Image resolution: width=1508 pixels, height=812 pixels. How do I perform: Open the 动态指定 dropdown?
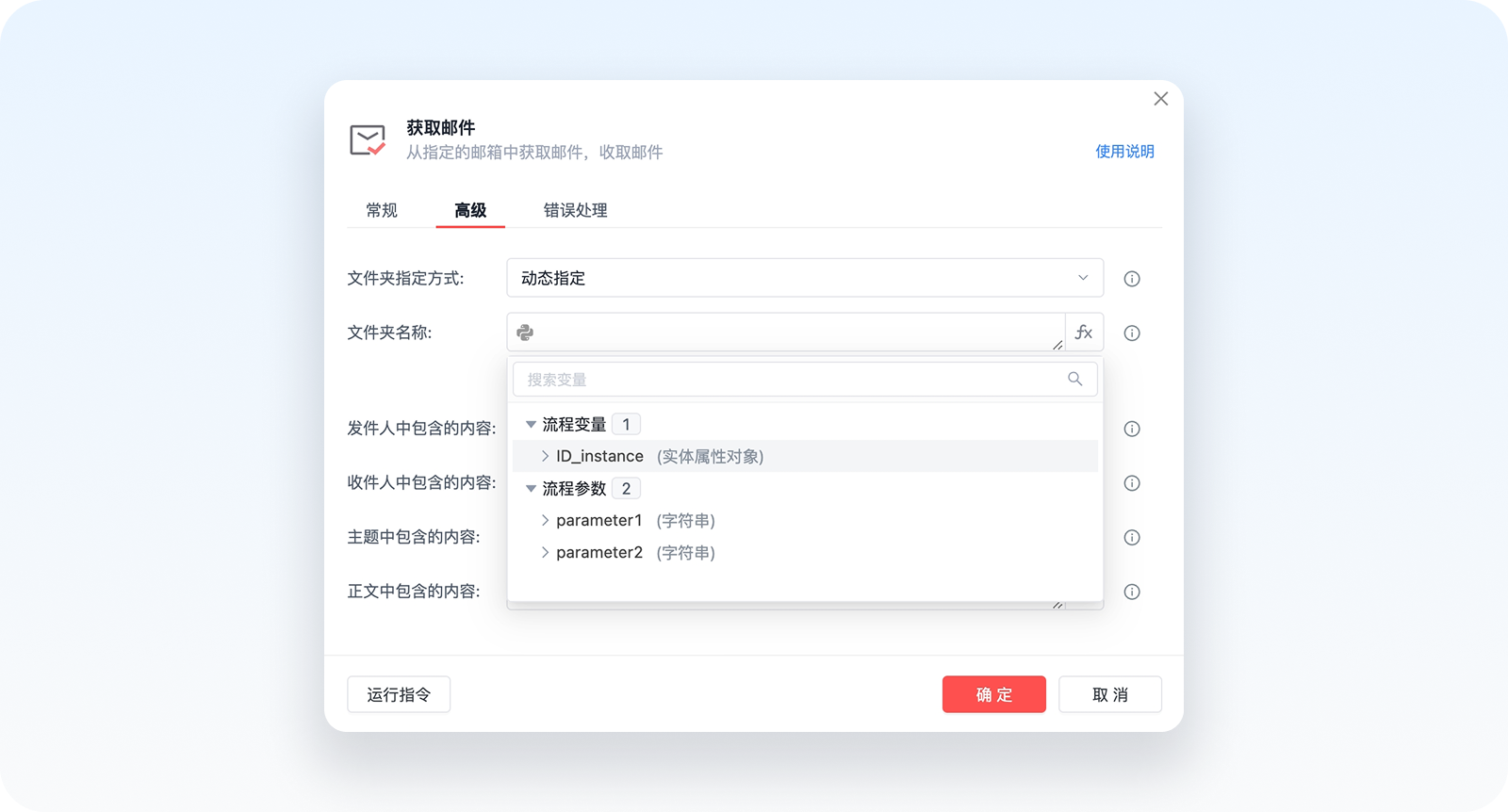[x=804, y=278]
